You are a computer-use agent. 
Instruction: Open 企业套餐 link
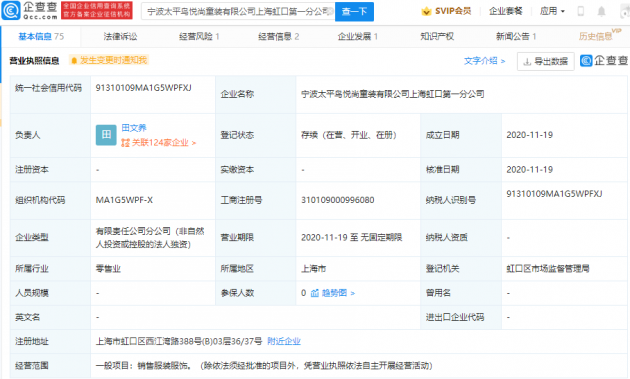point(505,11)
